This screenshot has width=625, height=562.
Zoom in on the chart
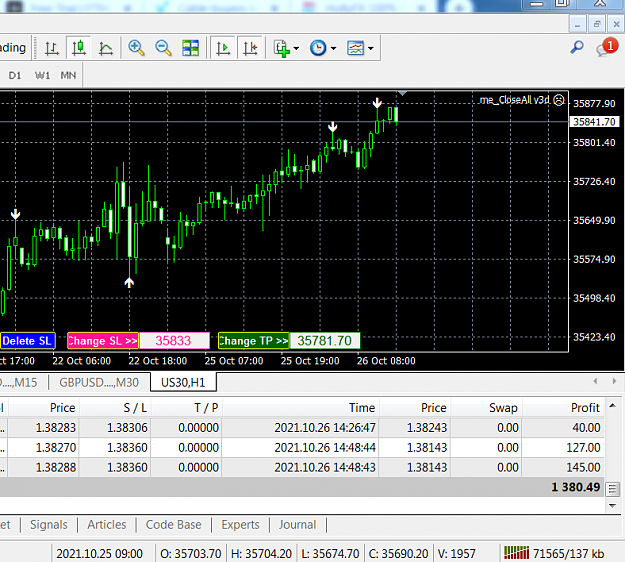[136, 48]
